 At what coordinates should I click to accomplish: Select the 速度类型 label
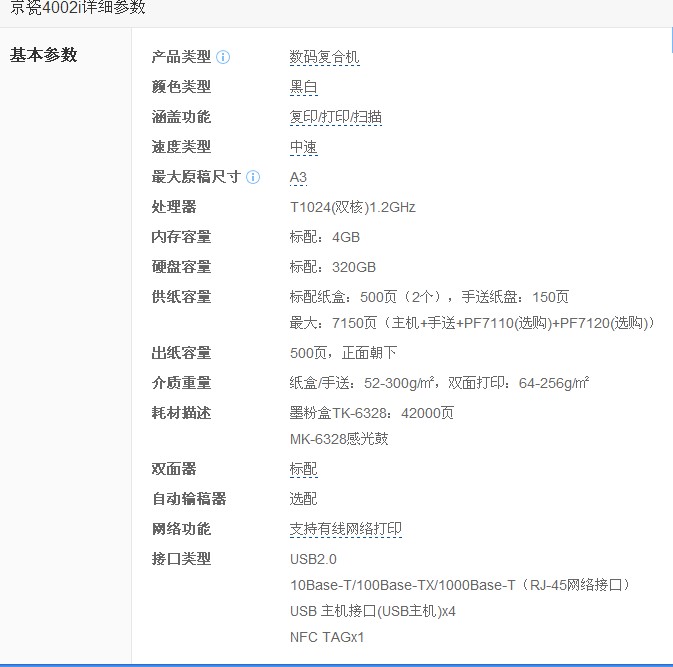coord(181,147)
